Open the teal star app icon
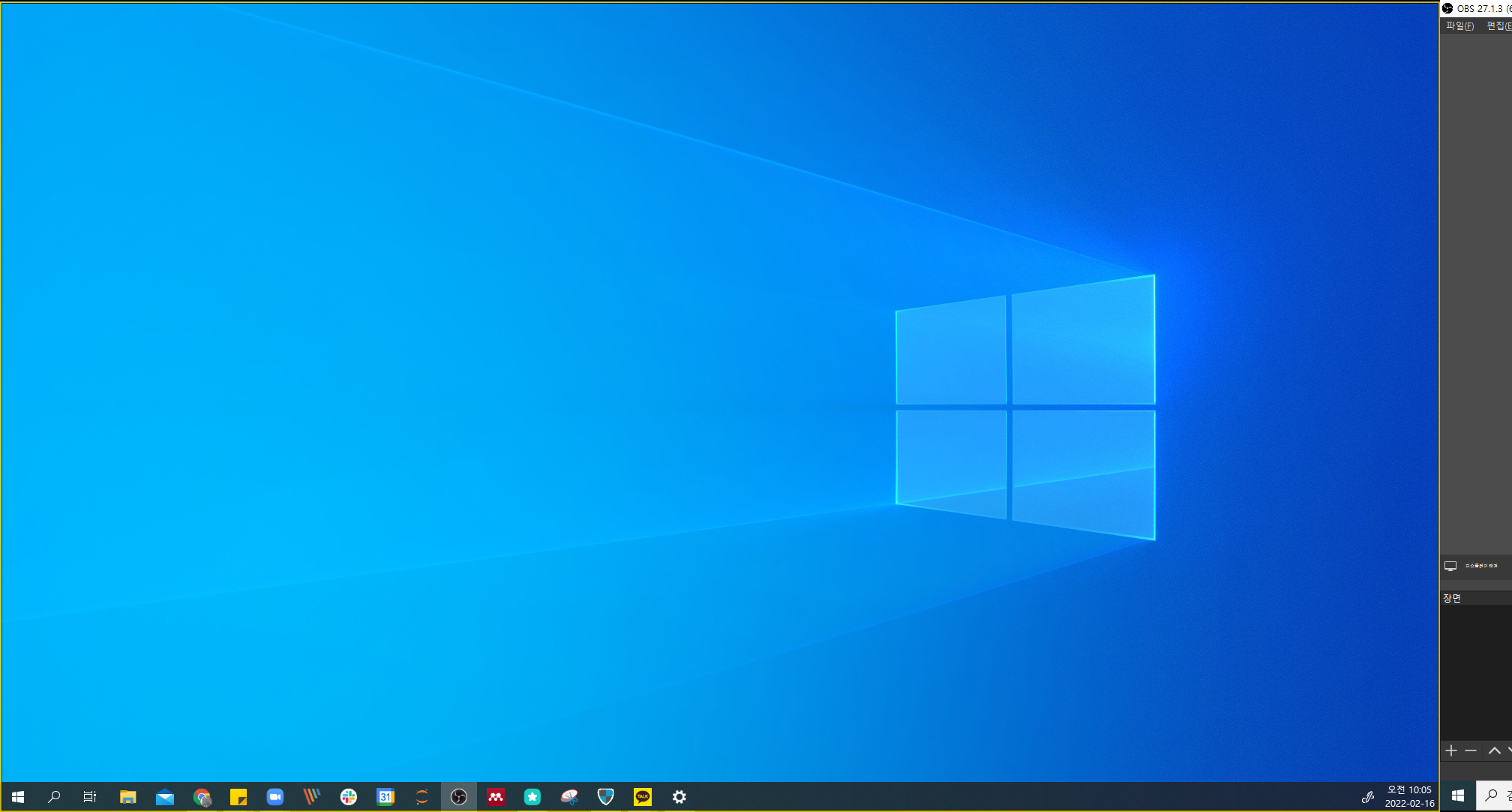 (x=532, y=797)
